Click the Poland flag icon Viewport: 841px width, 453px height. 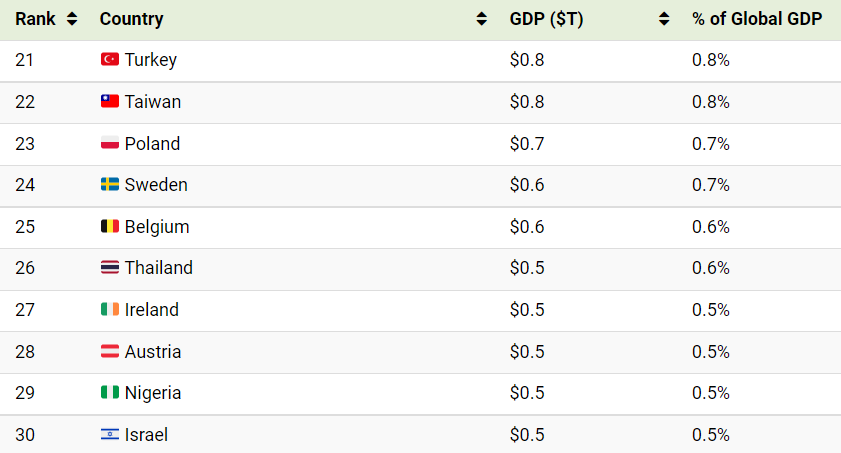pyautogui.click(x=110, y=143)
